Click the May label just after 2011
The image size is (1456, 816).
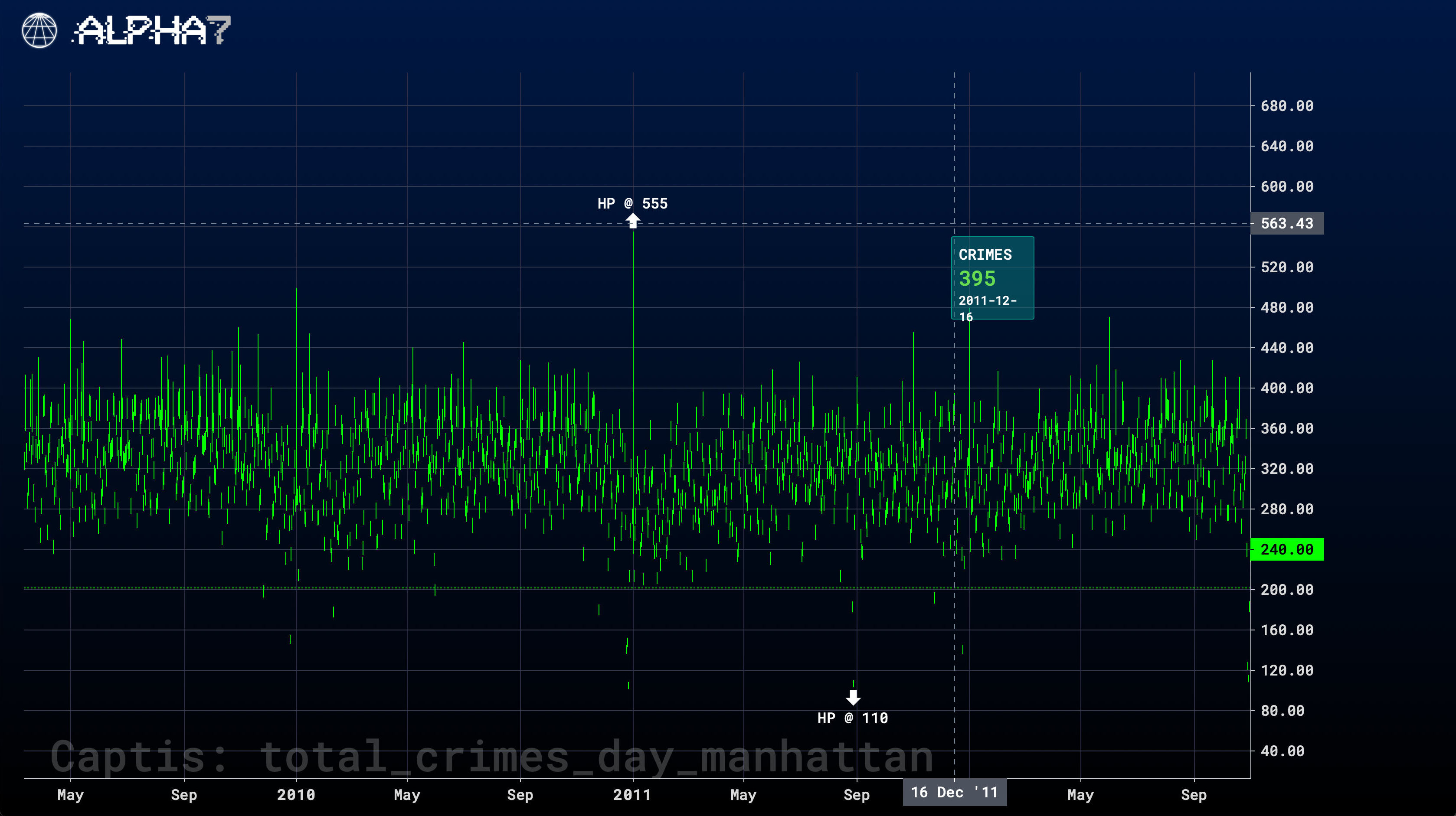pyautogui.click(x=743, y=795)
